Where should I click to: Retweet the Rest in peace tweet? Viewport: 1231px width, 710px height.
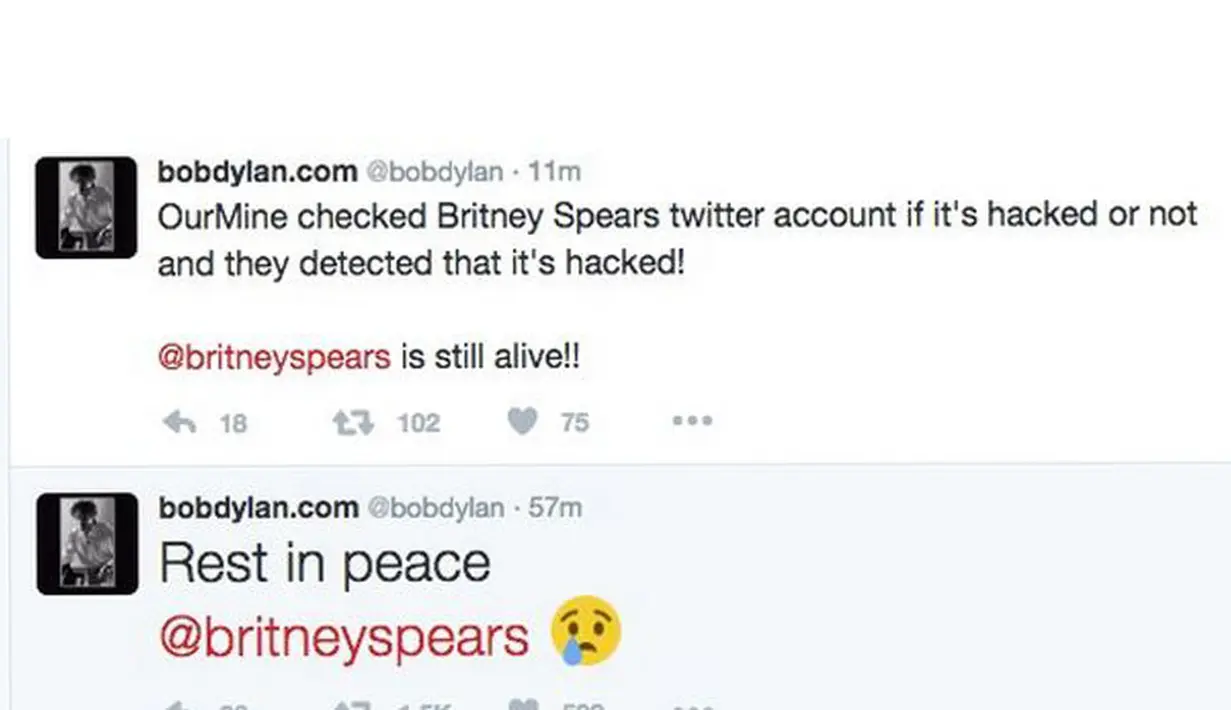click(x=352, y=705)
